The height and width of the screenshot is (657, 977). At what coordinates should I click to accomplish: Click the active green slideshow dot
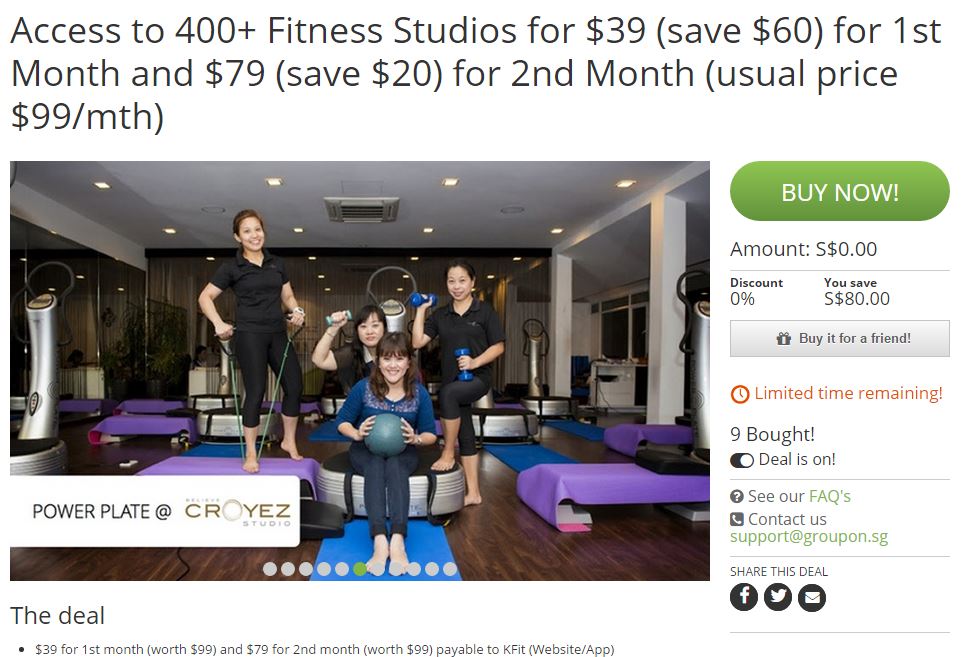click(x=360, y=568)
